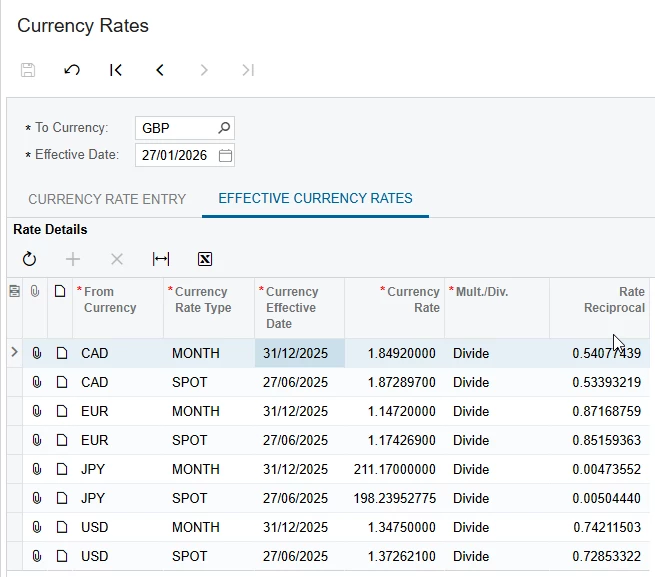This screenshot has width=655, height=577.
Task: Click the 1.34750000 rate cell
Action: 395,527
